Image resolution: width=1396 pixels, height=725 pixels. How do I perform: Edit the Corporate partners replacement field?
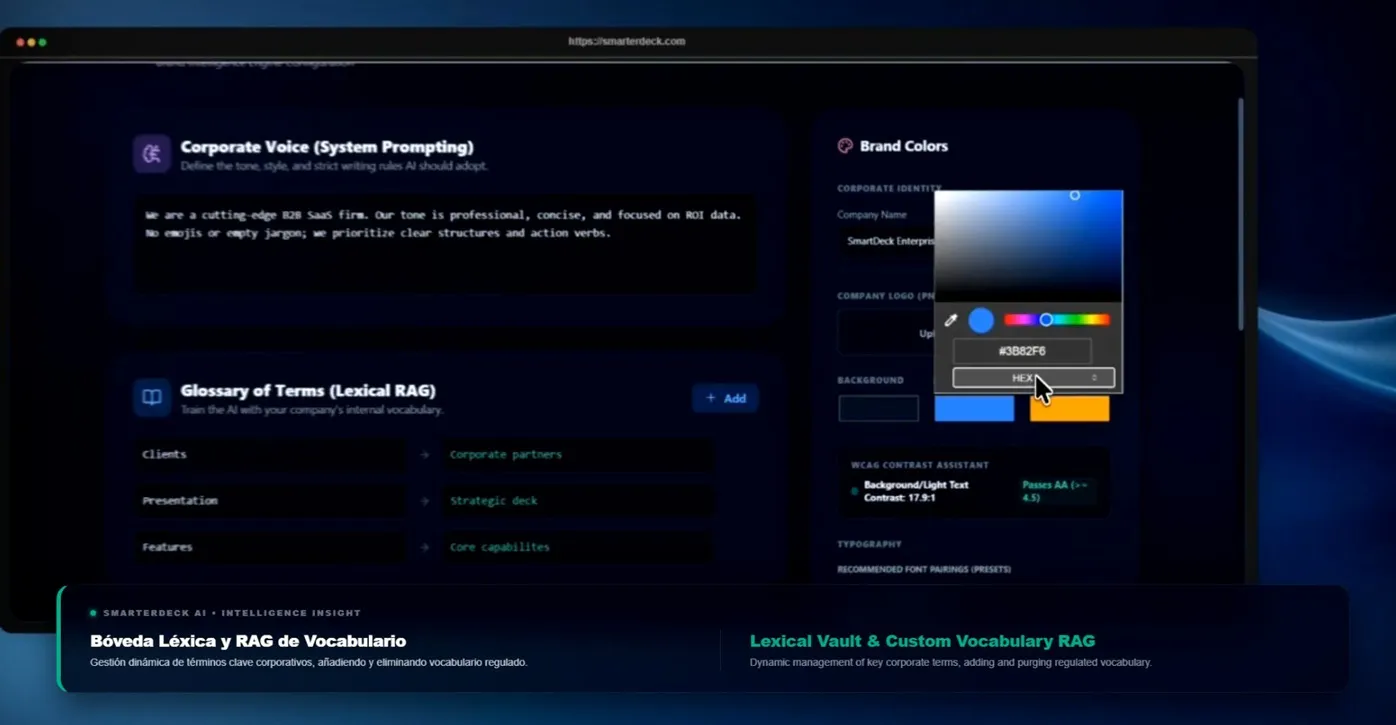click(579, 455)
